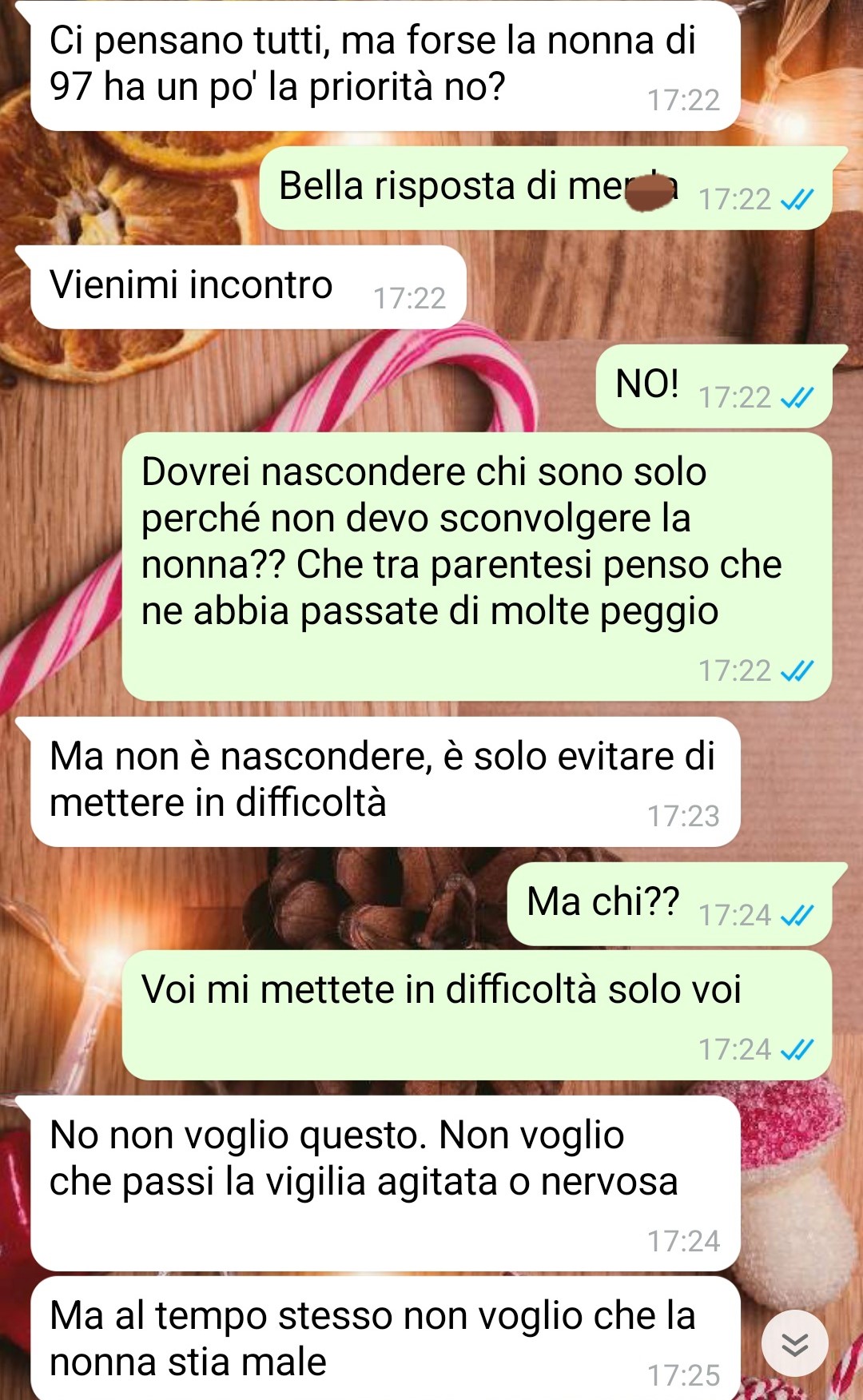Click blue read ticks on 'NO!' message
Viewport: 863px width, 1400px height.
click(x=797, y=397)
